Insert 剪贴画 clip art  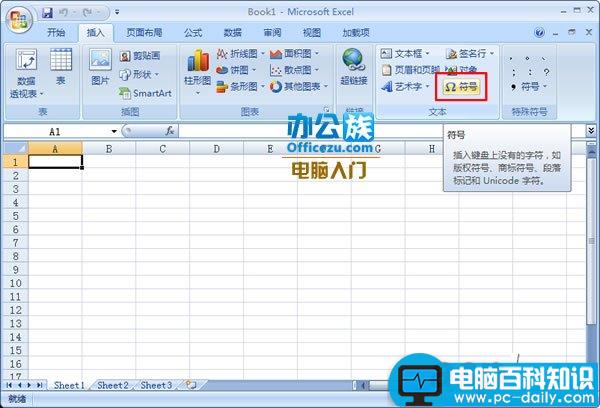[140, 56]
